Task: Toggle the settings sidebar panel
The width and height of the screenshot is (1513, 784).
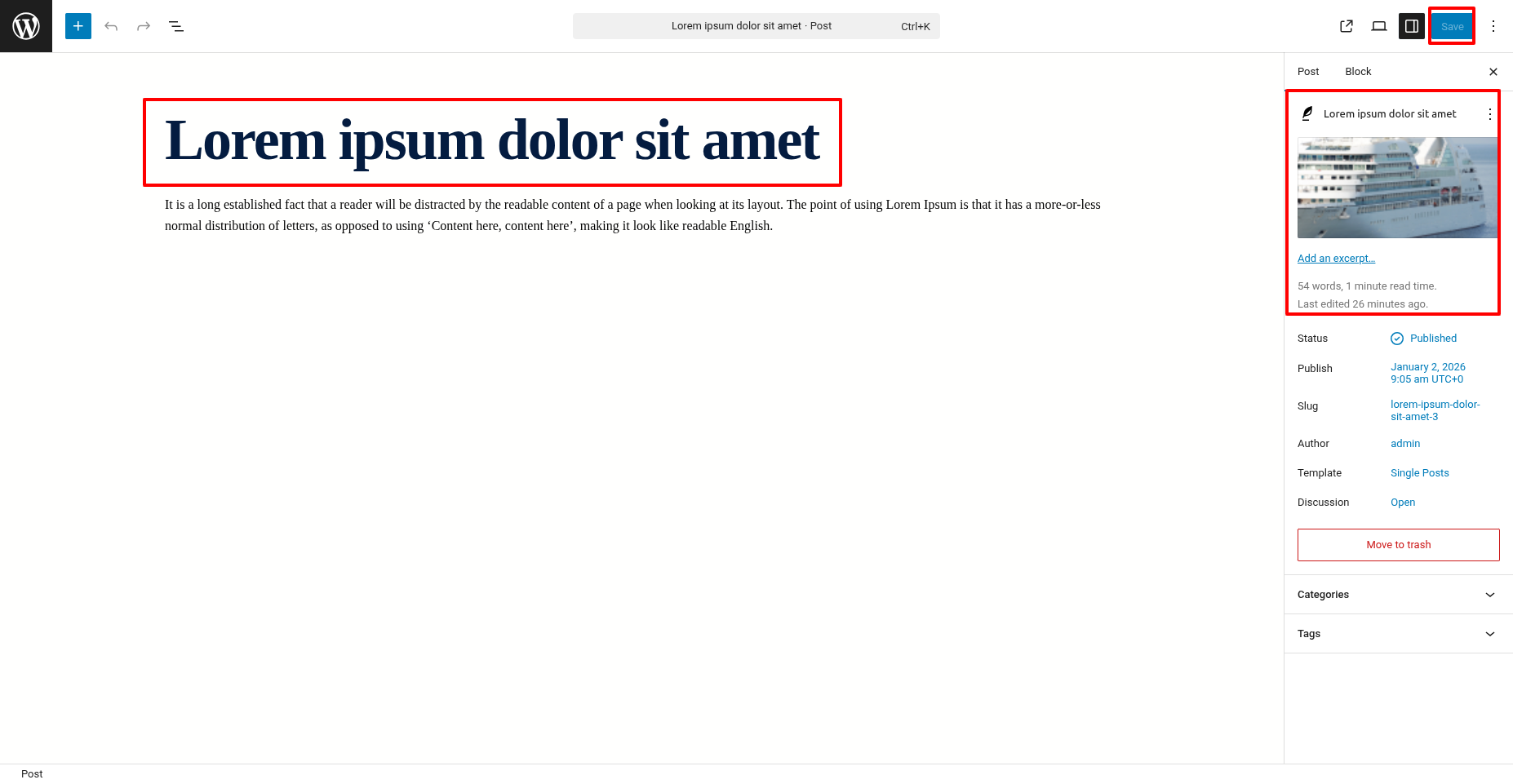Action: (x=1412, y=26)
